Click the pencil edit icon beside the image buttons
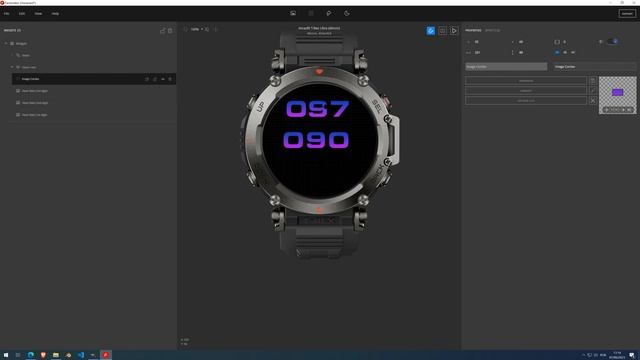This screenshot has height=360, width=640. (593, 91)
